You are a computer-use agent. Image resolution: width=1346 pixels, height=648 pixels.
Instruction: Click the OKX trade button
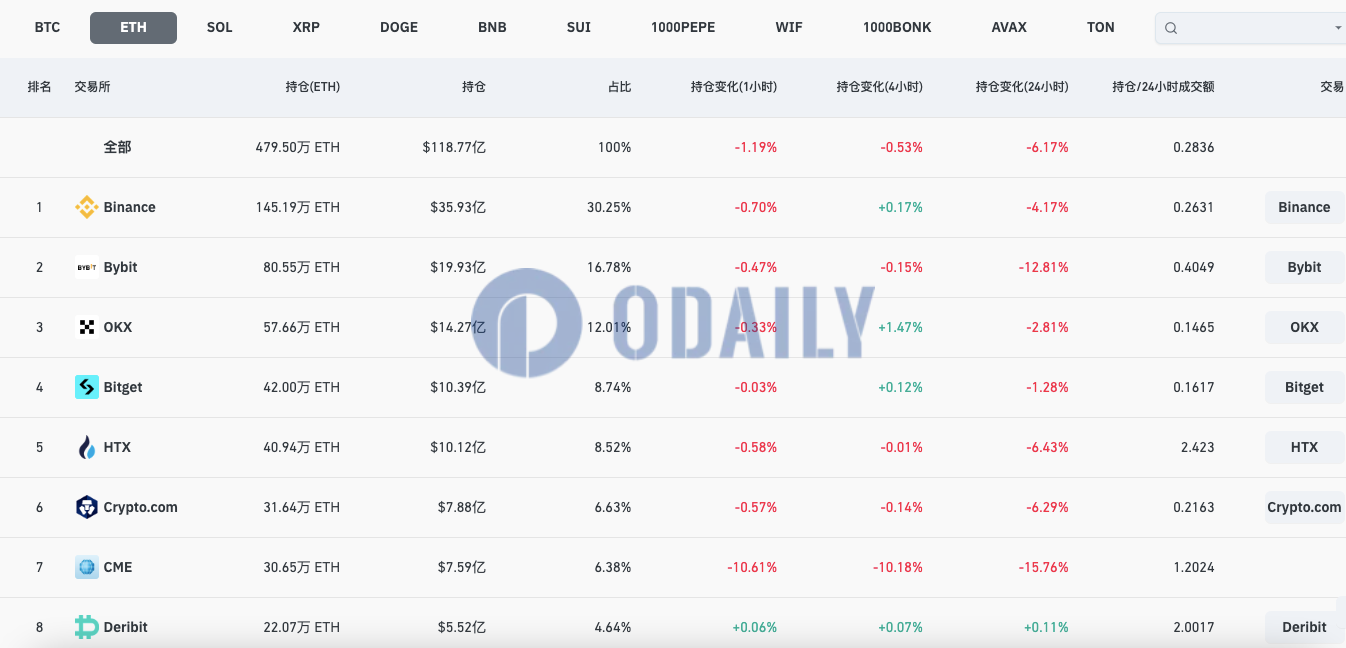point(1305,327)
